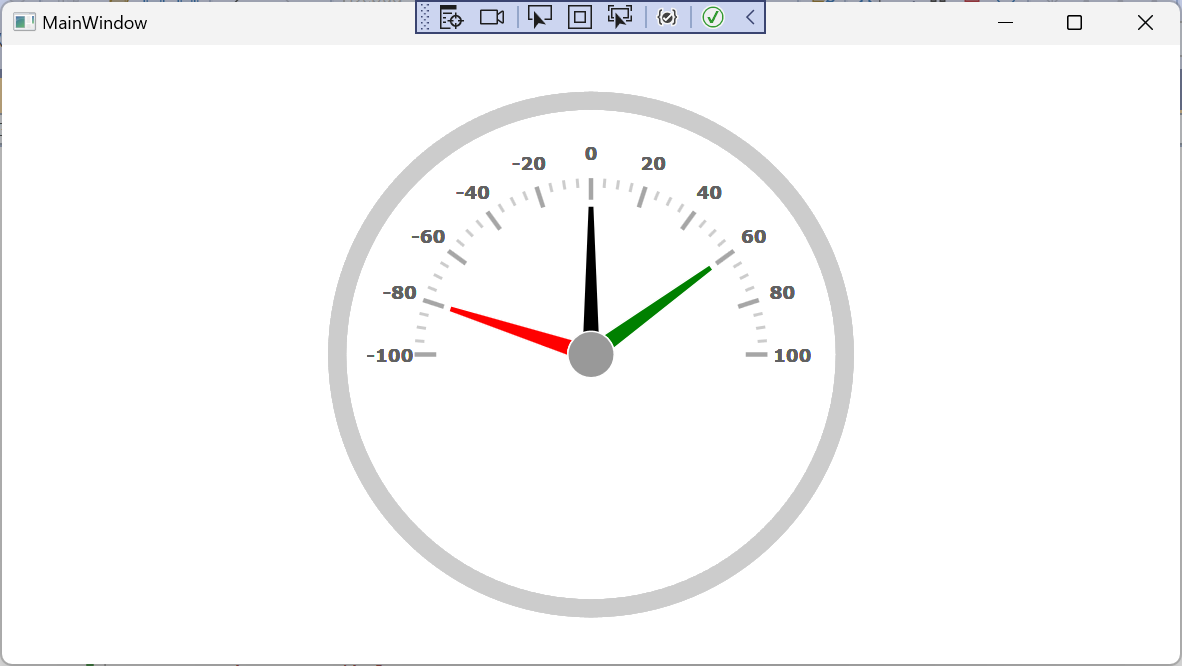Click the 100 label on the gauge

click(x=794, y=355)
